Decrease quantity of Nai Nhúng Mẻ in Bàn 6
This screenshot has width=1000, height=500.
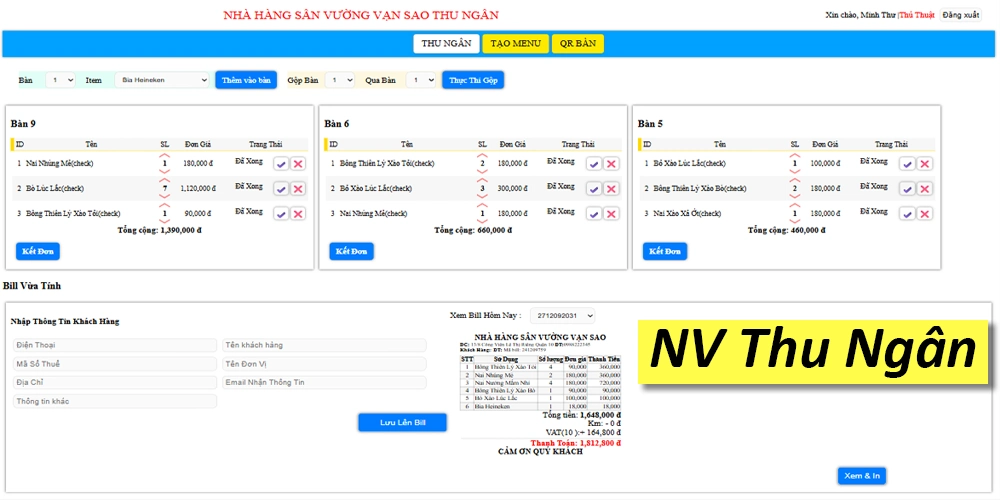coord(482,221)
